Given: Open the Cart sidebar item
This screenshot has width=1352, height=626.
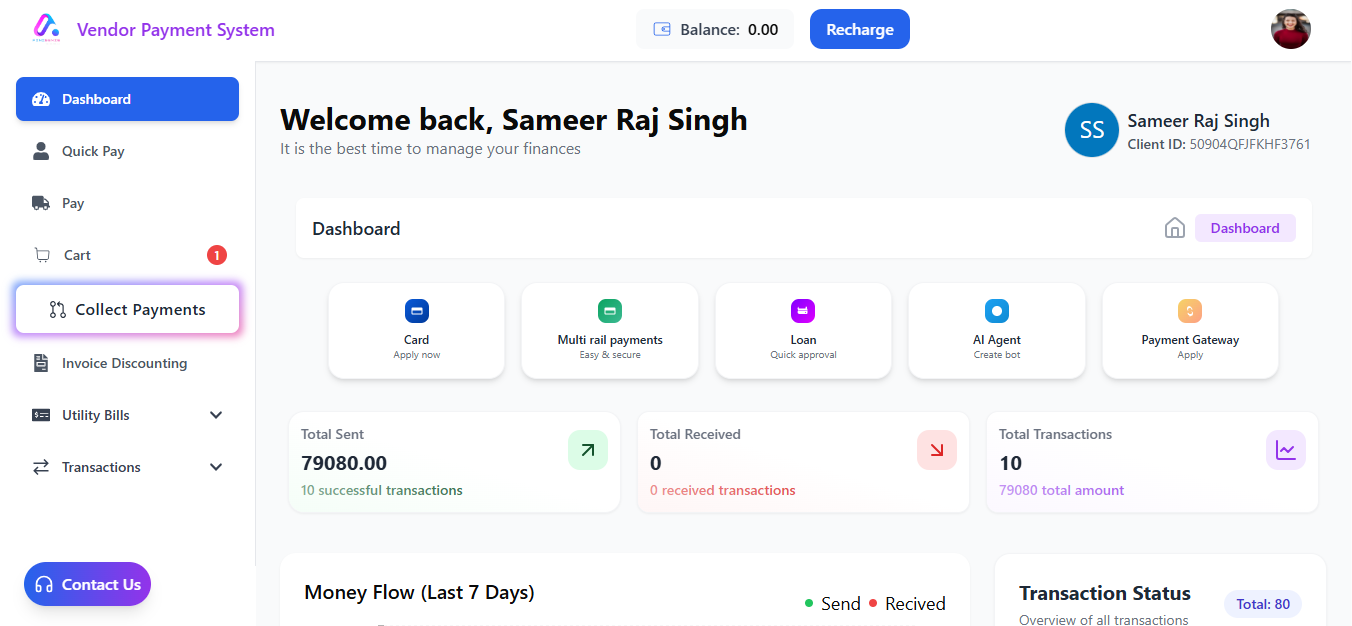Looking at the screenshot, I should (x=77, y=255).
